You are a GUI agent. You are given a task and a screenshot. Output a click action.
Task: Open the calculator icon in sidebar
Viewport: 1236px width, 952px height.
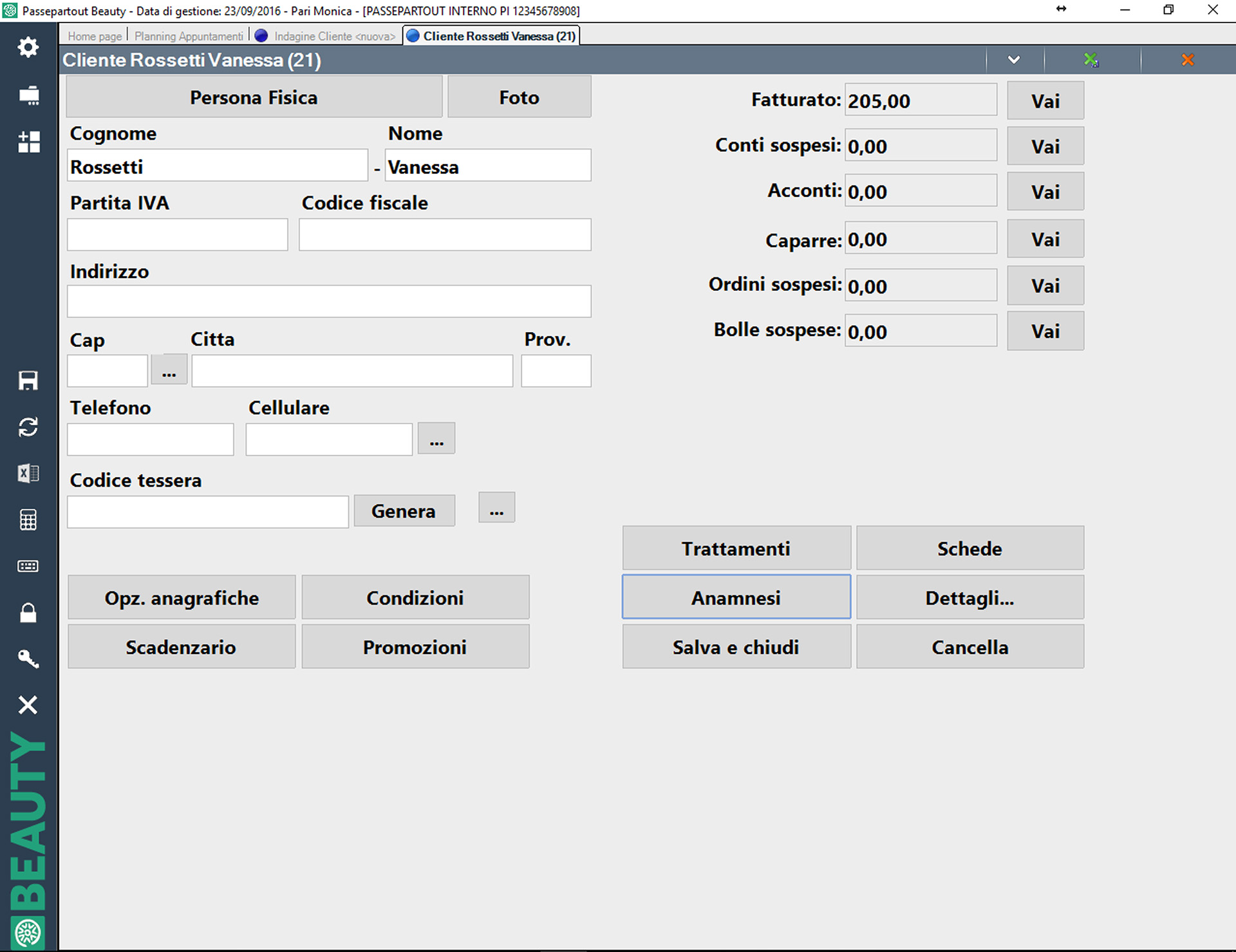(28, 519)
